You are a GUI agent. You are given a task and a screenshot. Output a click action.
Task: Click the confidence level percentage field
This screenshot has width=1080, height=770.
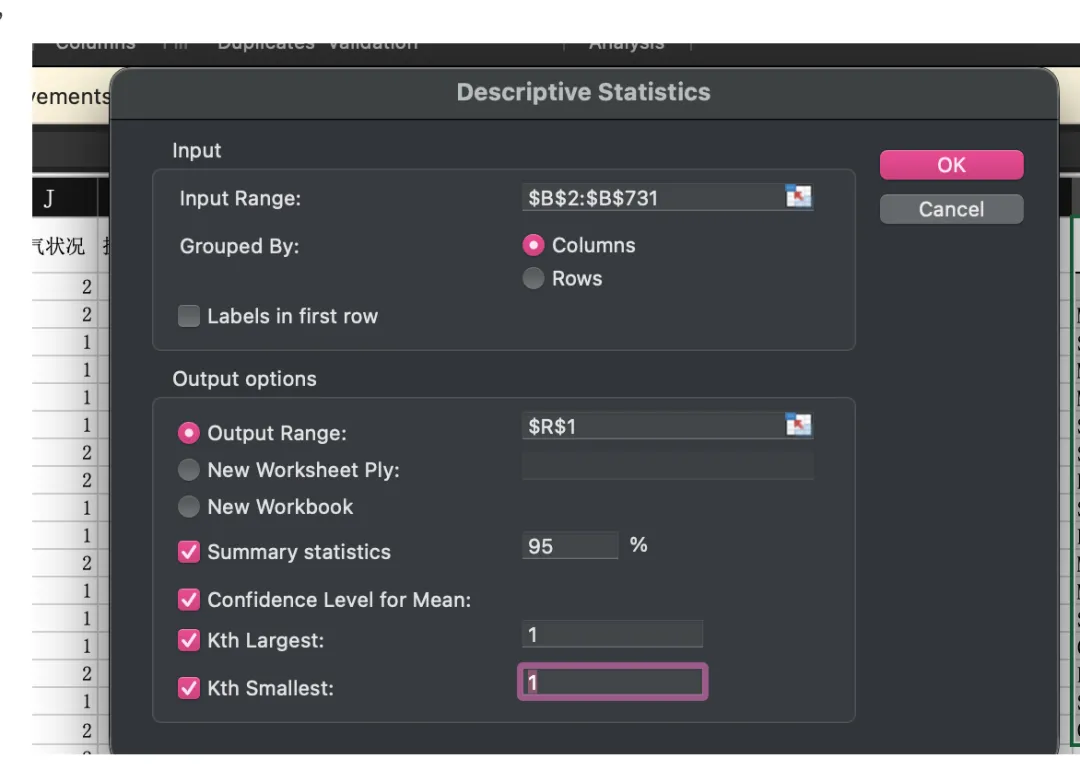[x=570, y=546]
